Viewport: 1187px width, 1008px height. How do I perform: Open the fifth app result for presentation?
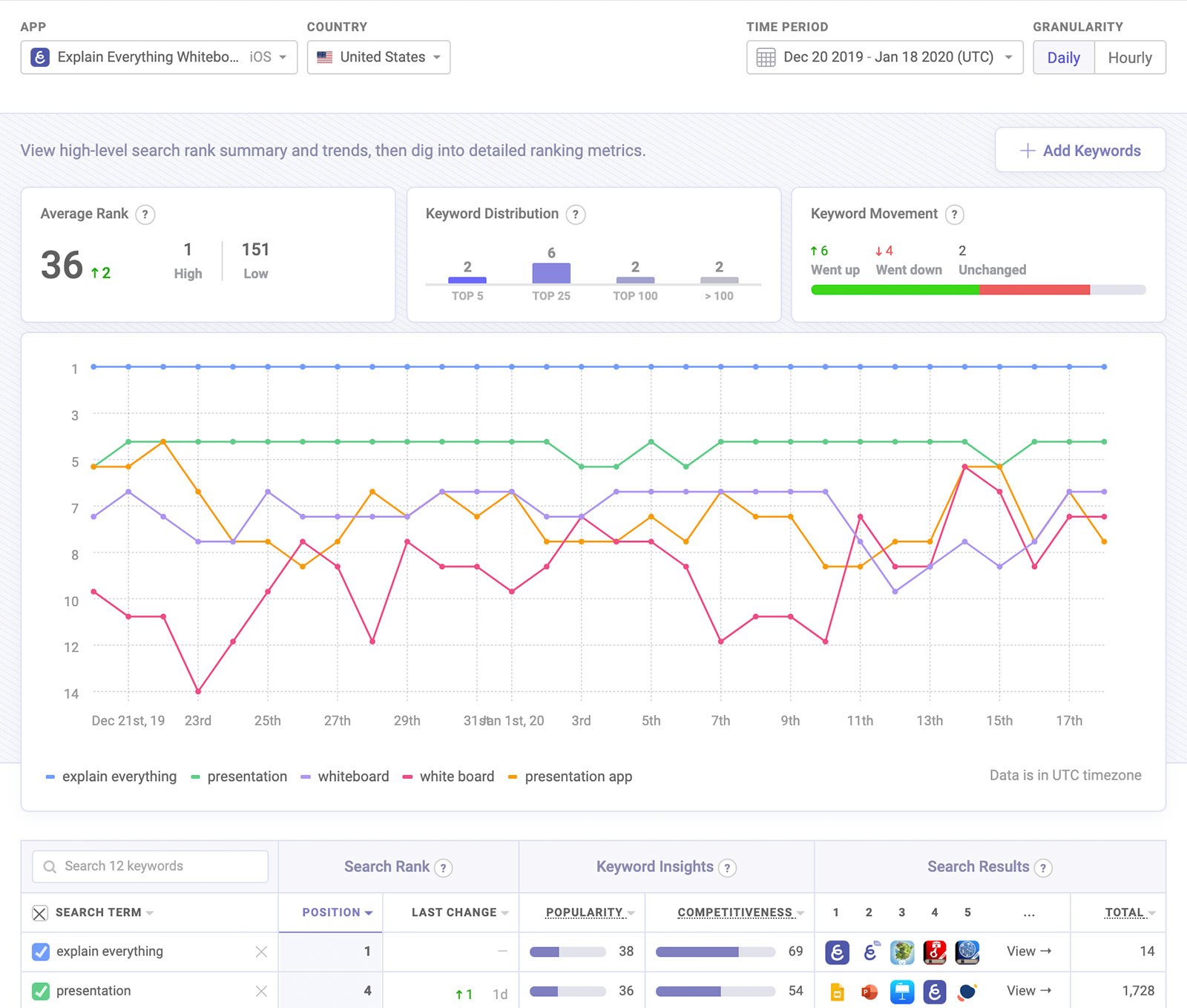[x=967, y=992]
